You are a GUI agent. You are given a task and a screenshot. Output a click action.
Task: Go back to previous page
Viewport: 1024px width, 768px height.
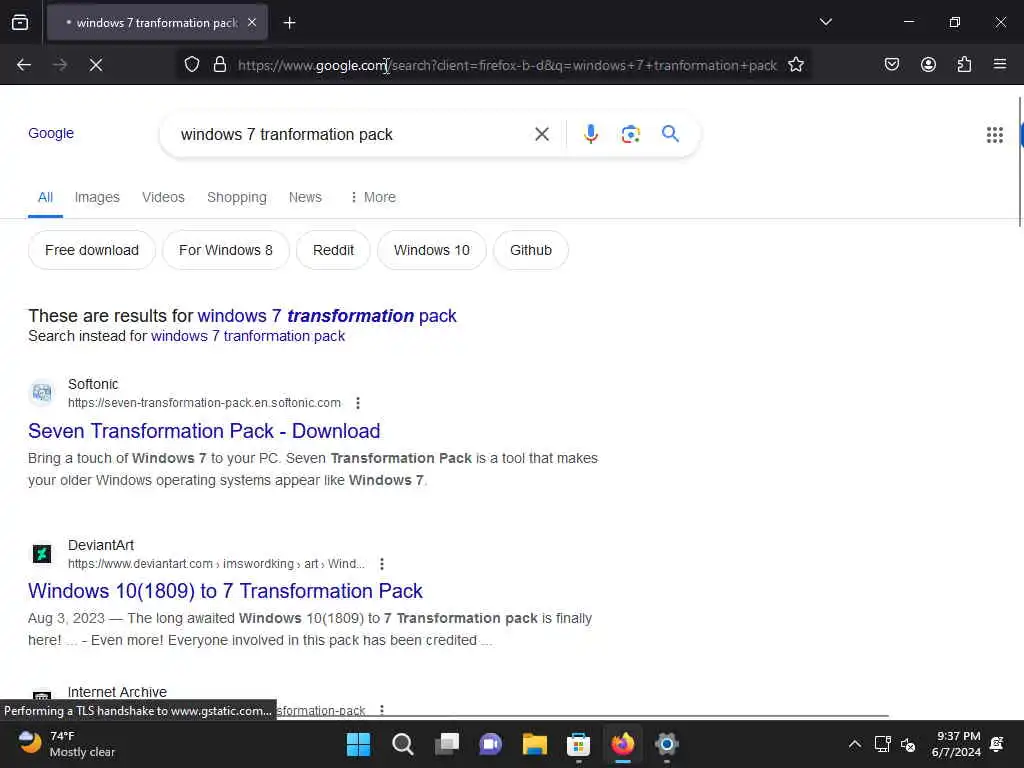pyautogui.click(x=24, y=65)
